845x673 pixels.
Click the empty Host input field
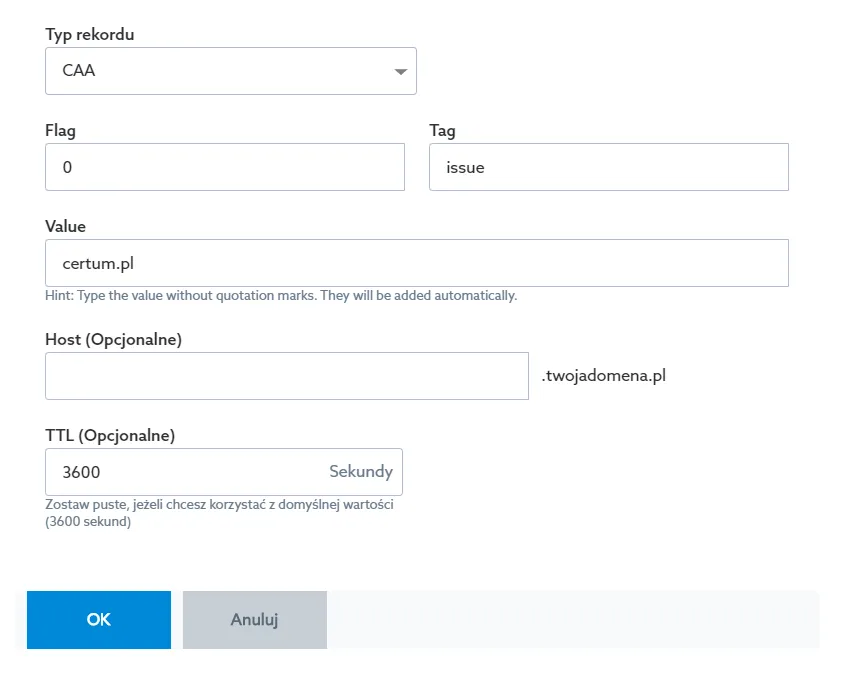[x=287, y=376]
